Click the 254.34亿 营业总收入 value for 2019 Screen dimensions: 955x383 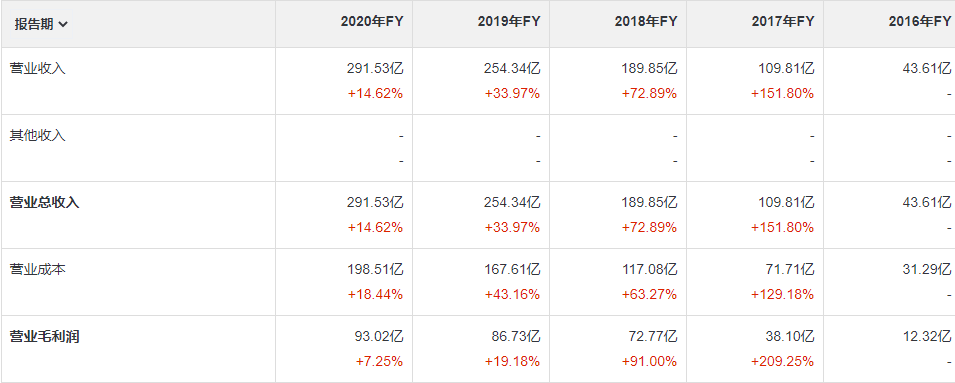click(512, 202)
